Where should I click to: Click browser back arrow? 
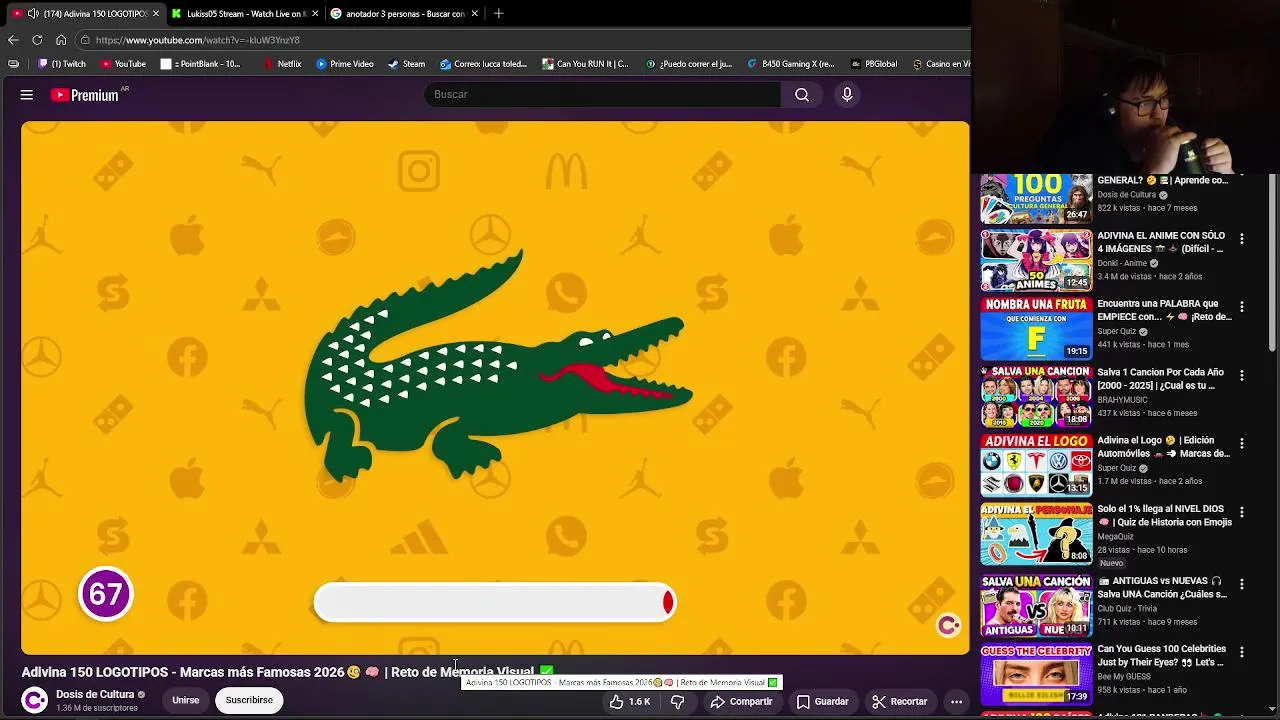(x=13, y=40)
